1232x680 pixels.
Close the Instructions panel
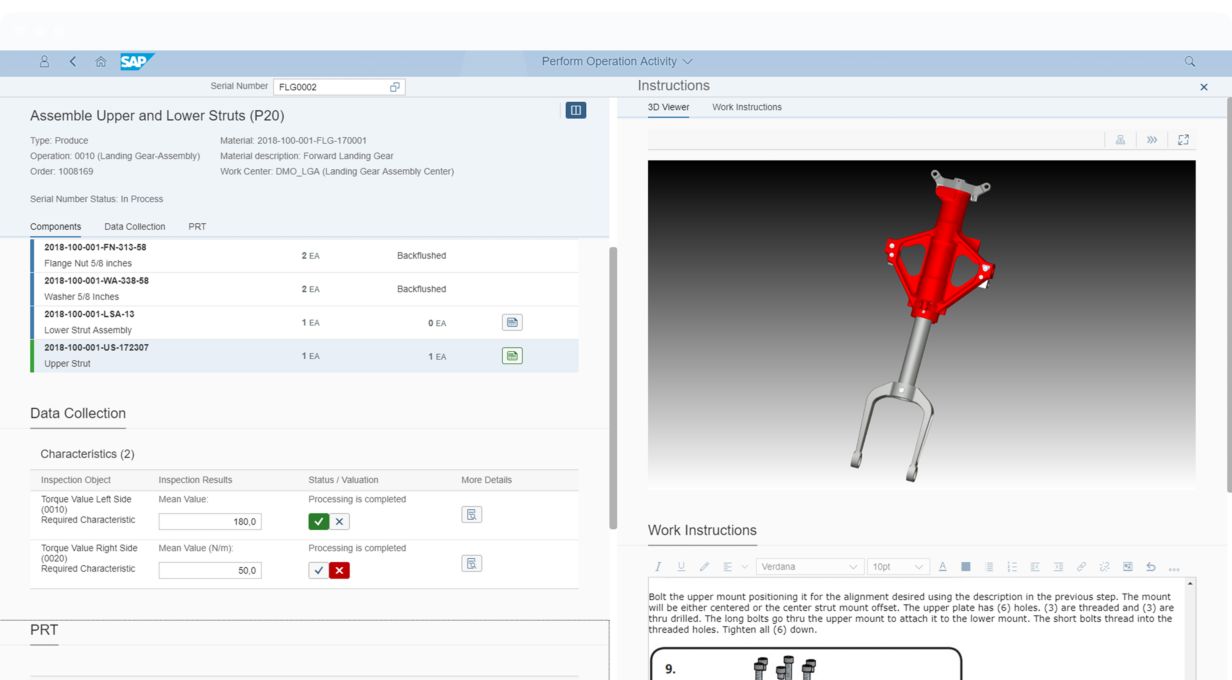tap(1203, 87)
